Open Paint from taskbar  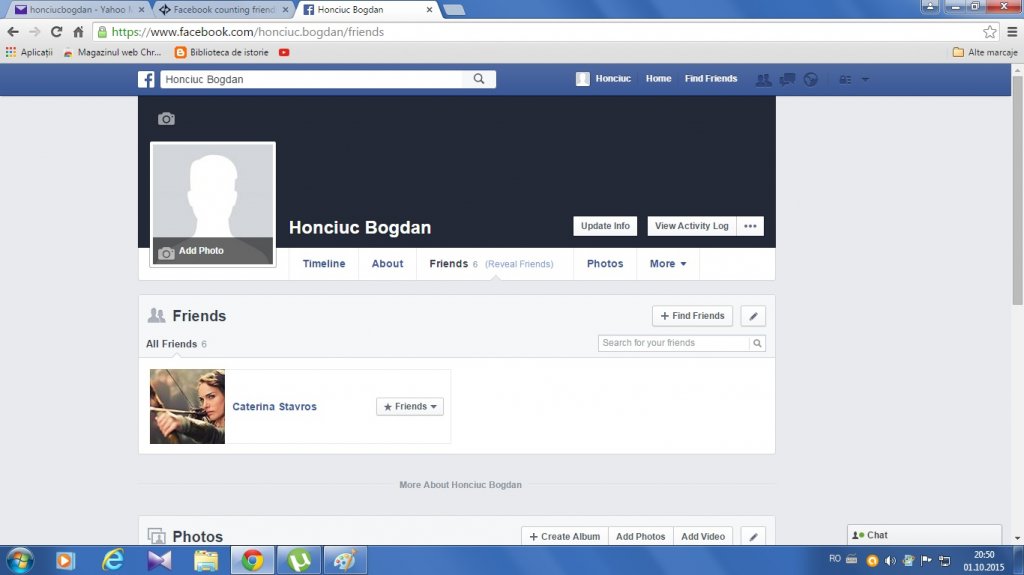(x=345, y=561)
